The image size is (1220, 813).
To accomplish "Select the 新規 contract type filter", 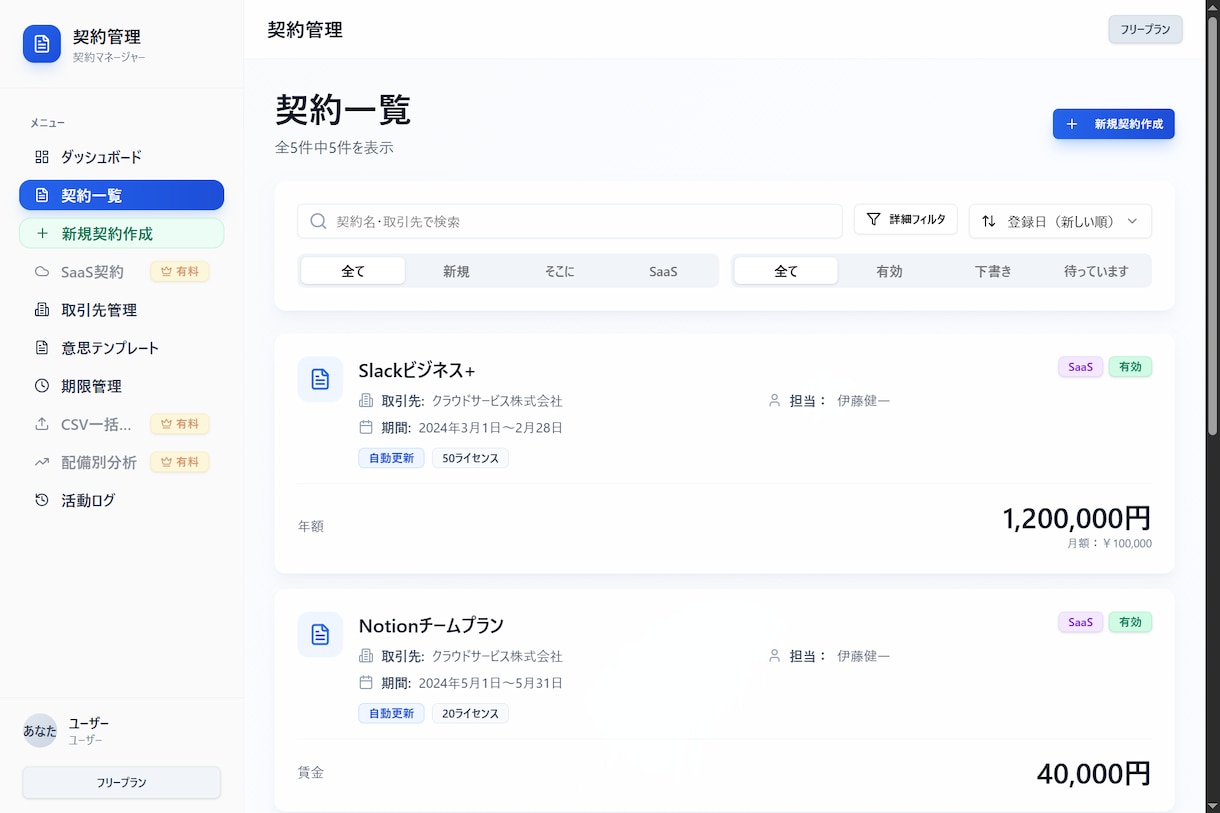I will click(x=456, y=271).
